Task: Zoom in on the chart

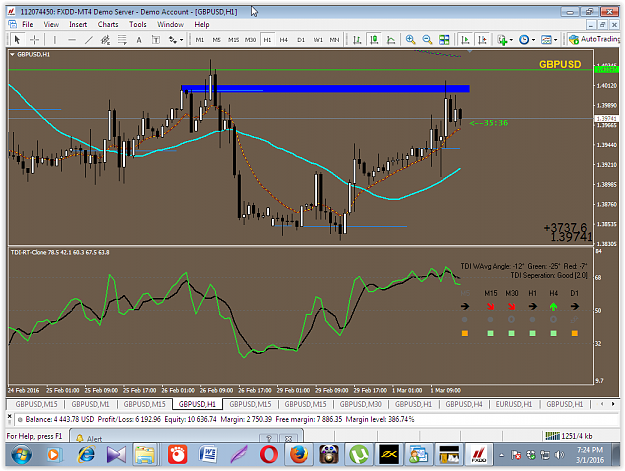Action: click(410, 39)
